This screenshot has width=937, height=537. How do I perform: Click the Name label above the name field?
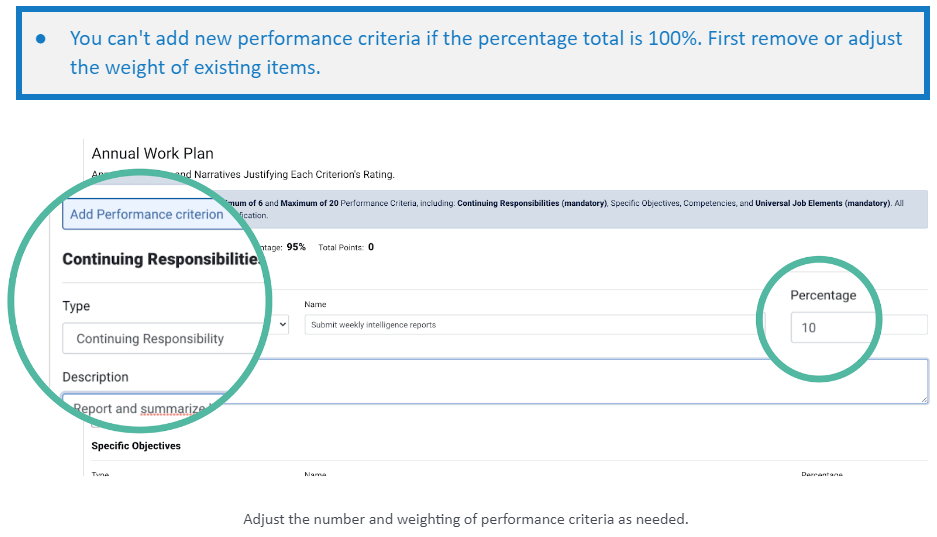(x=315, y=305)
